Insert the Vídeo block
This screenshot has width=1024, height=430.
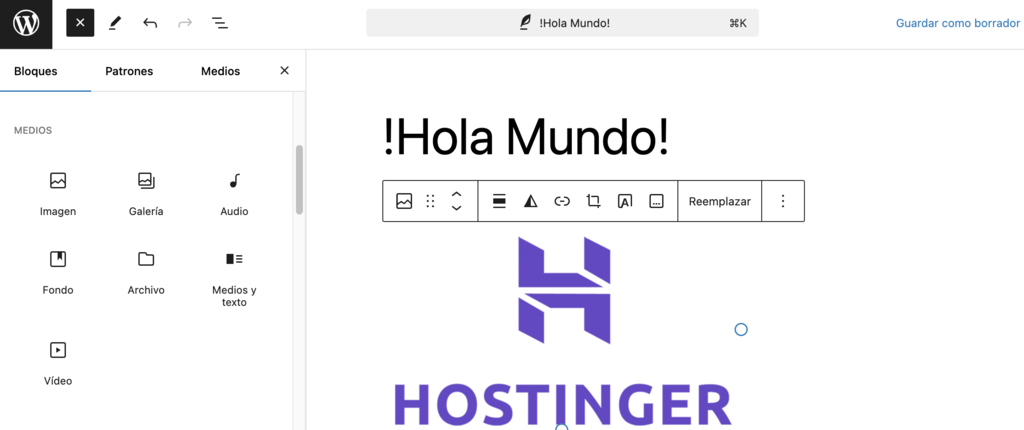pos(58,363)
